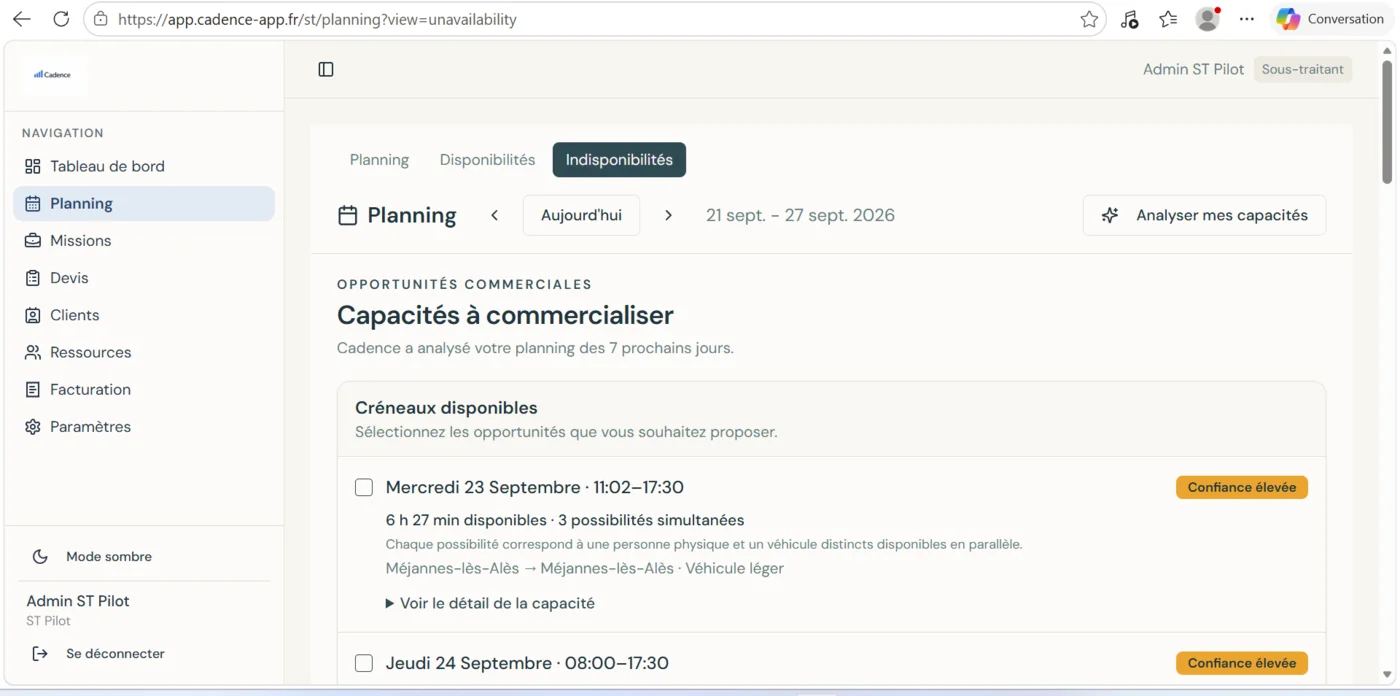Open Clients from the sidebar

click(144, 315)
